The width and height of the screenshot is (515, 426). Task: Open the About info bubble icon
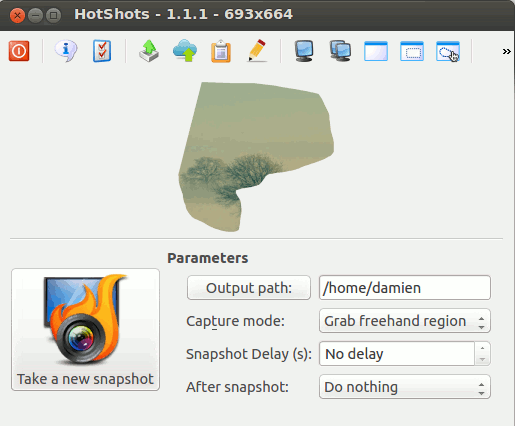tap(66, 51)
